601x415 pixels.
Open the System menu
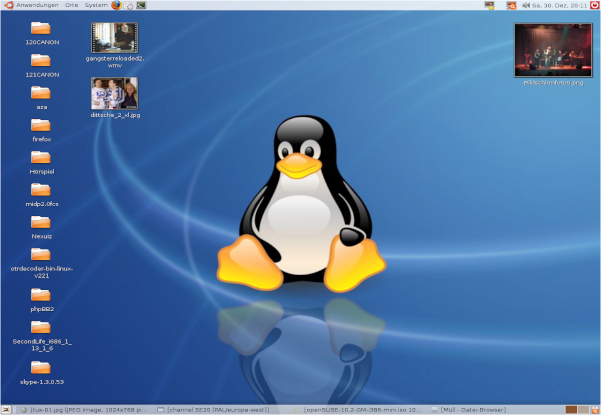(x=96, y=5)
